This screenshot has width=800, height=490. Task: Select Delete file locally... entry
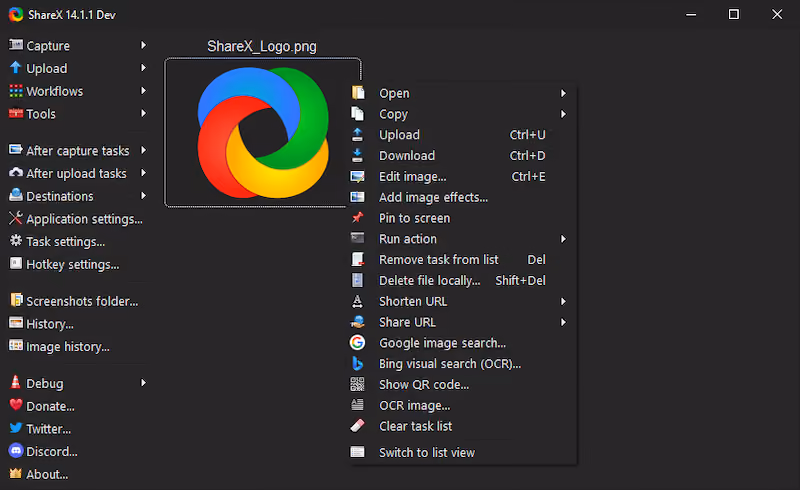tap(462, 280)
